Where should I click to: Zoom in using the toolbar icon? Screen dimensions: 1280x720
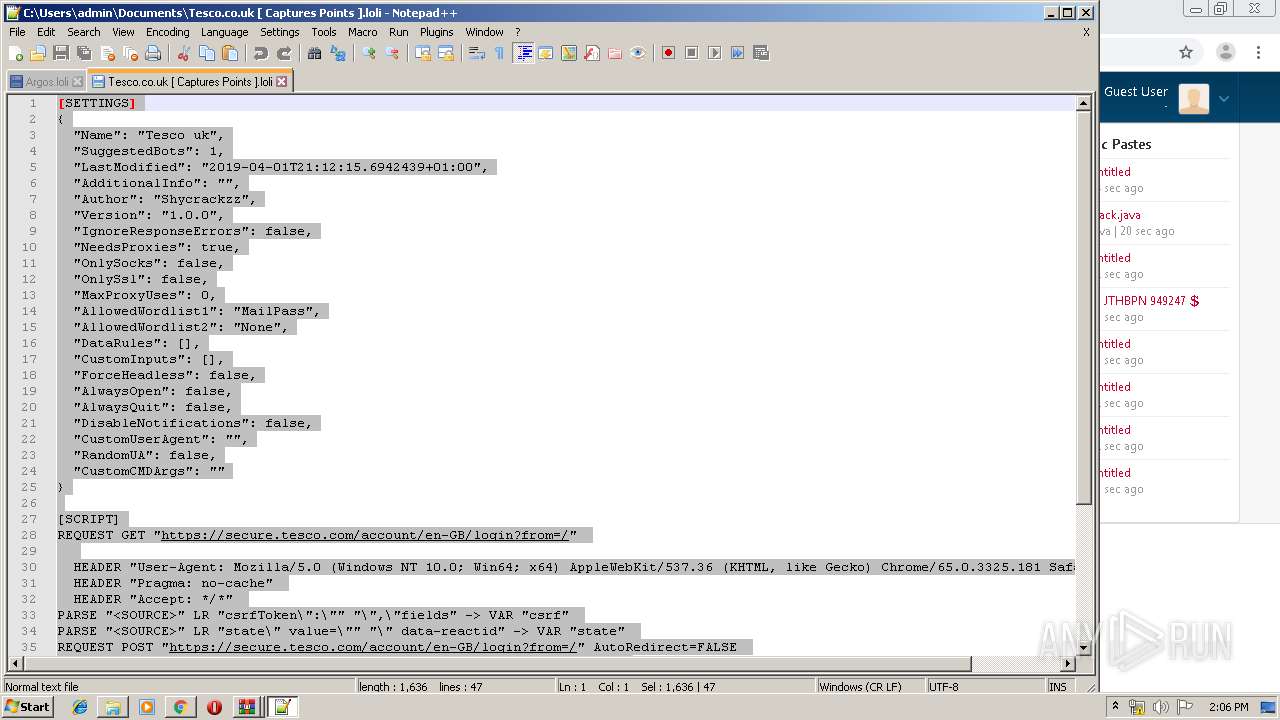(x=369, y=53)
